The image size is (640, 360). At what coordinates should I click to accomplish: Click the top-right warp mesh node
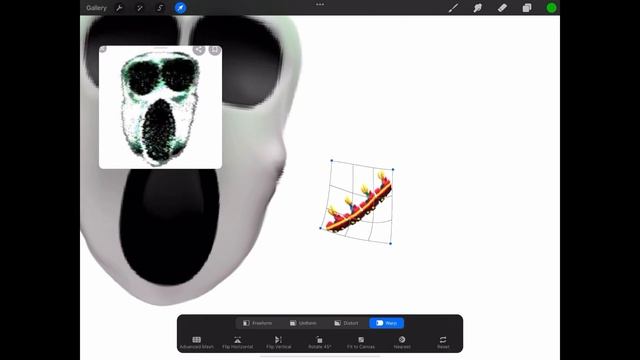pos(393,169)
